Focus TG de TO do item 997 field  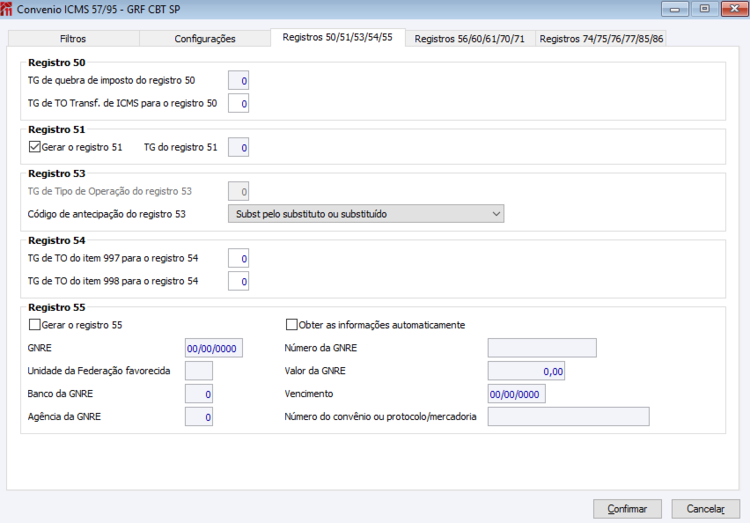pyautogui.click(x=238, y=258)
